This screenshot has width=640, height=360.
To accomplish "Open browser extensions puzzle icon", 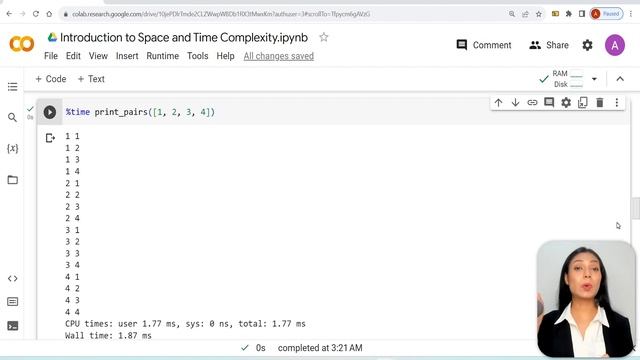I will click(569, 14).
